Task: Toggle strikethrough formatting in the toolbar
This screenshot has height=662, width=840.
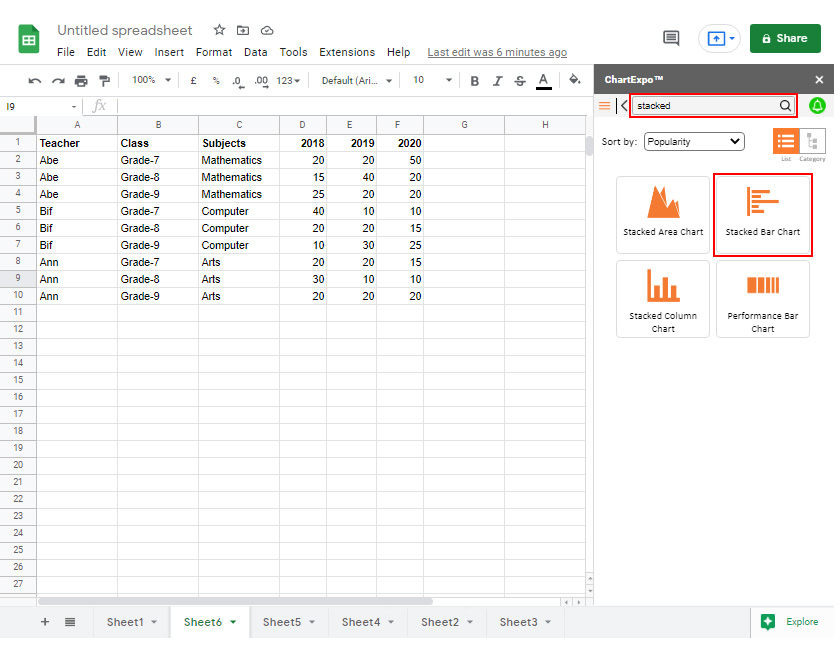Action: coord(520,79)
